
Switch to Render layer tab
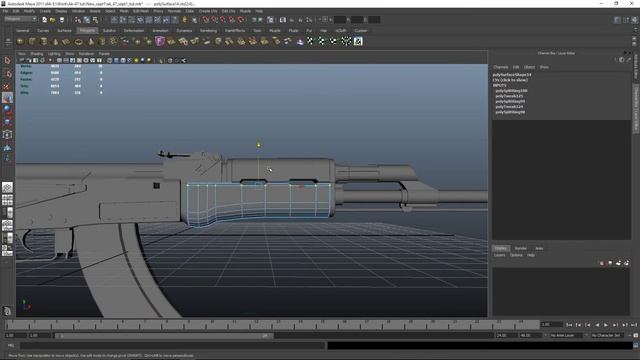click(520, 248)
